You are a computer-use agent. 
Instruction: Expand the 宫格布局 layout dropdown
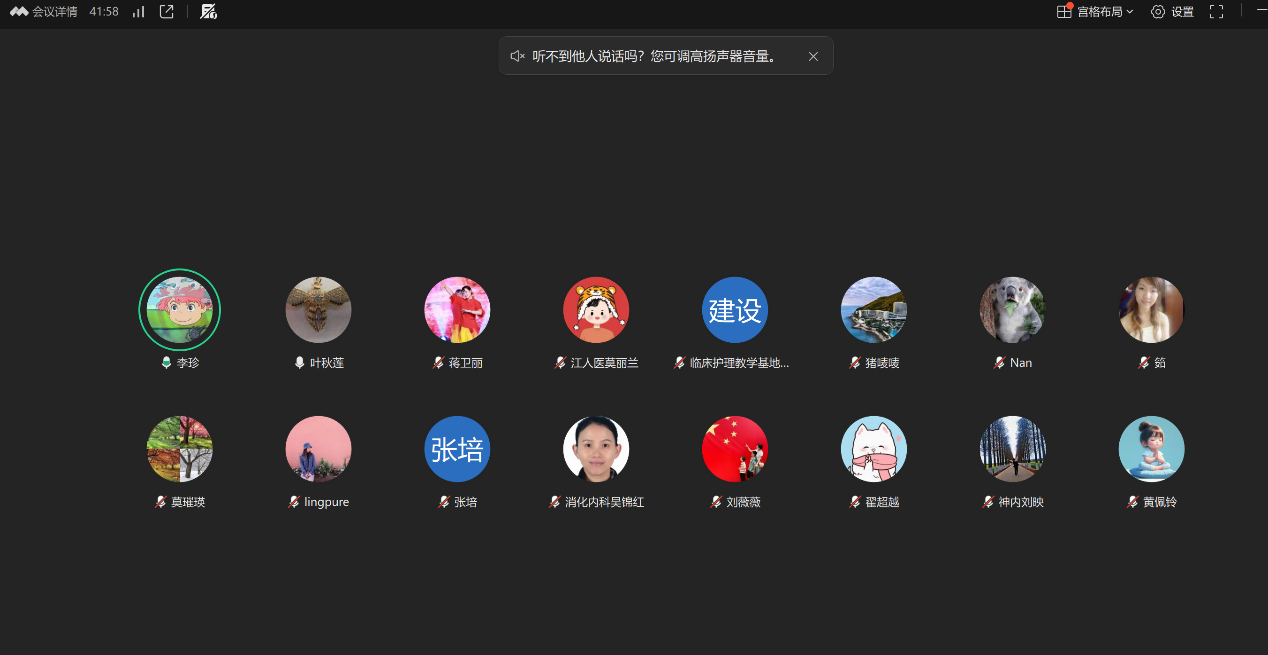point(1096,12)
